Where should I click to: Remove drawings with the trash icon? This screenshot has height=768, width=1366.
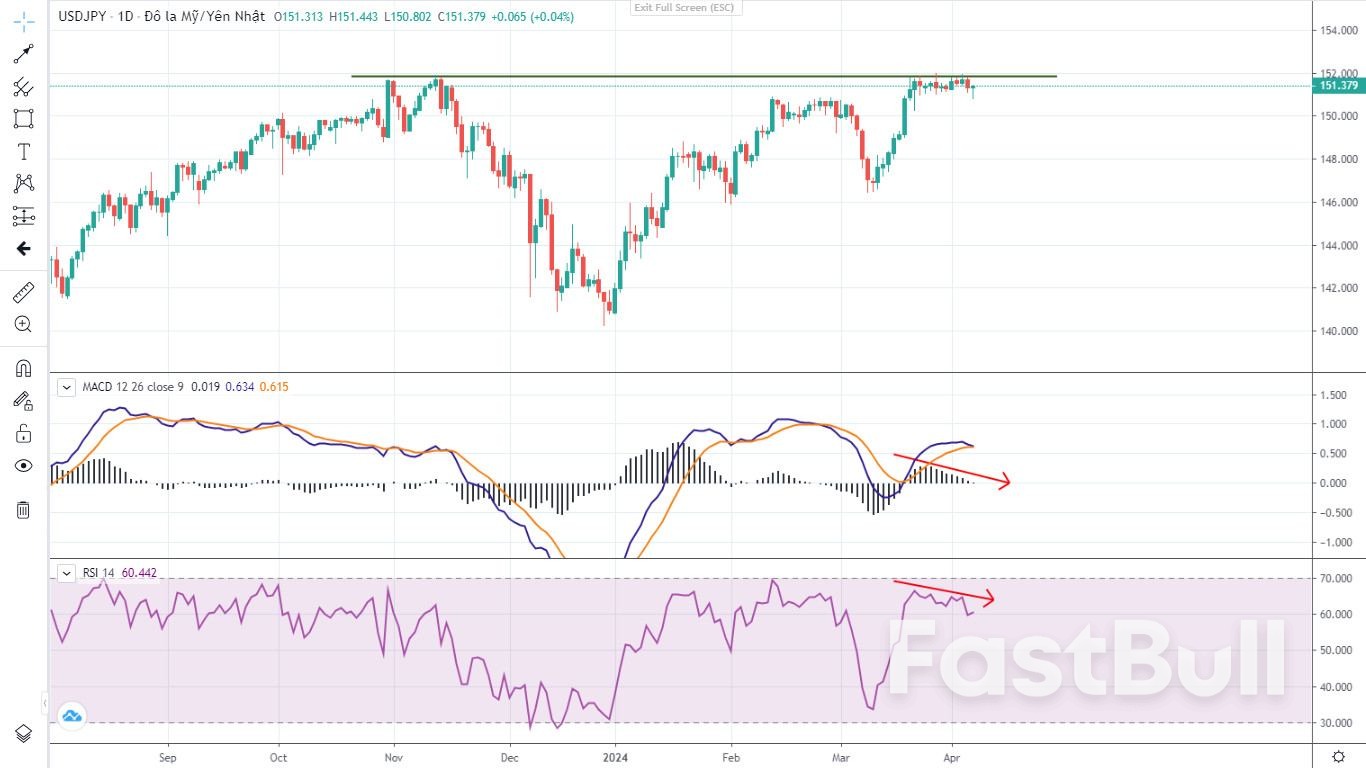click(23, 510)
